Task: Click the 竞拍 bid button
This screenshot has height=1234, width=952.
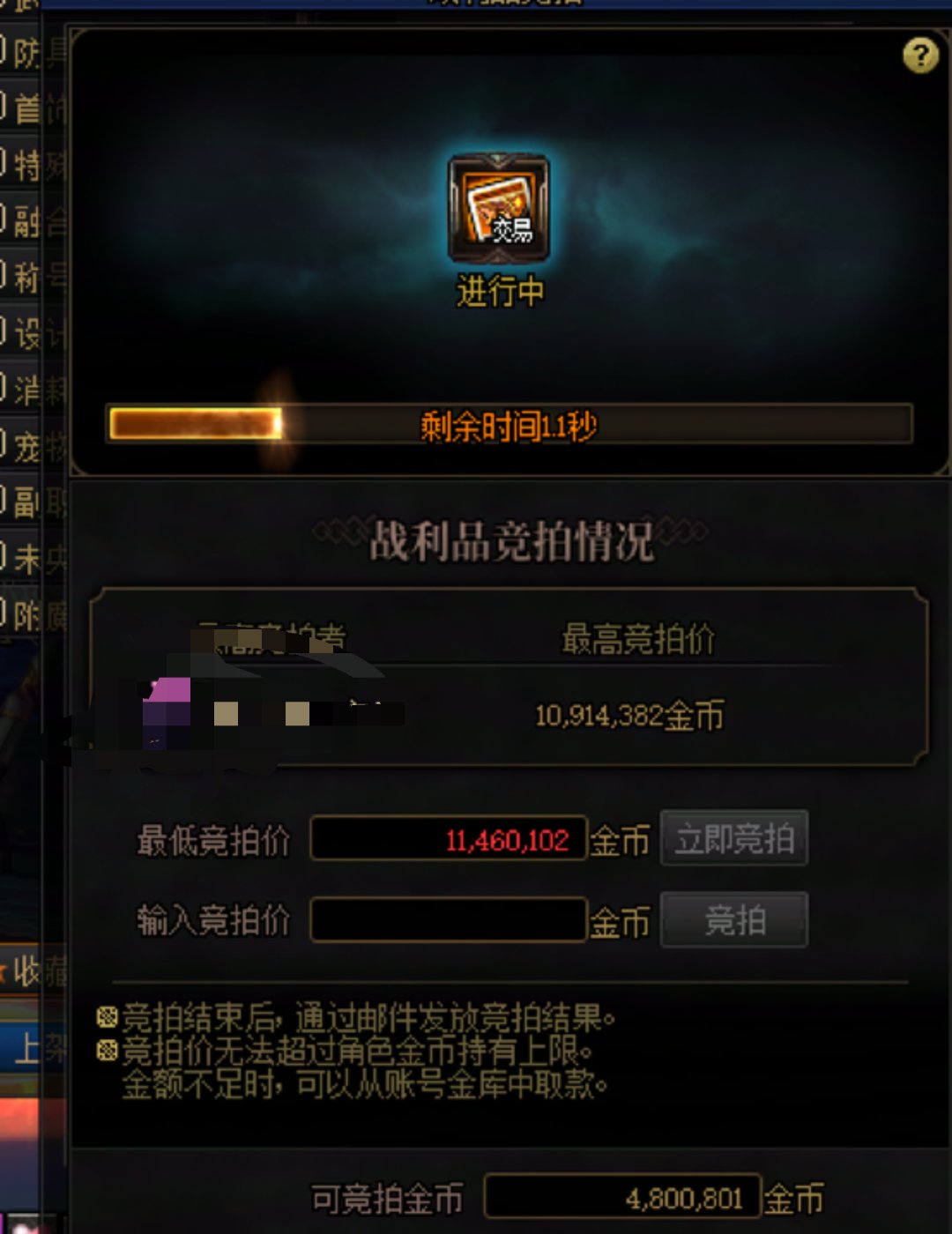Action: pos(734,920)
